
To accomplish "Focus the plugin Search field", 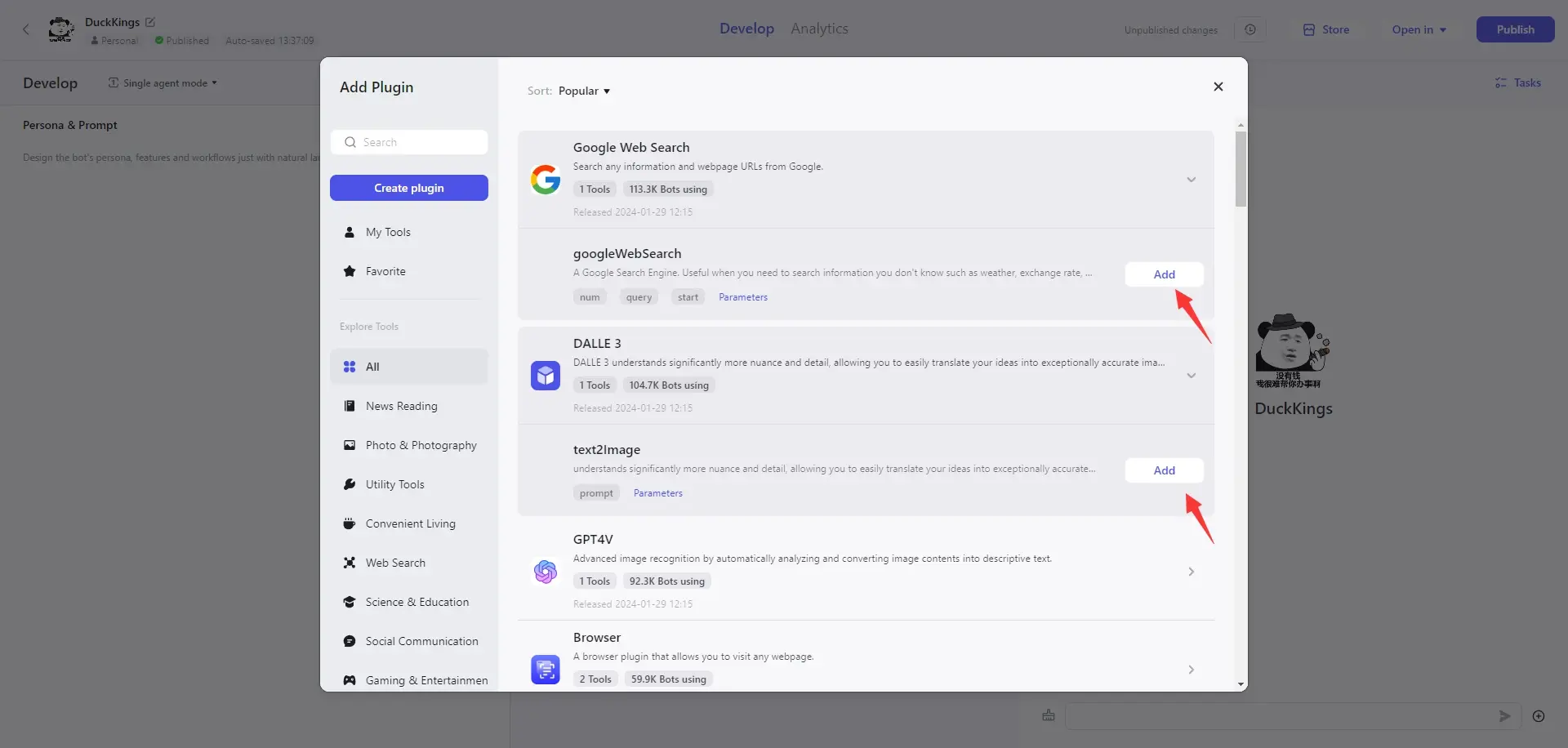I will pyautogui.click(x=409, y=142).
